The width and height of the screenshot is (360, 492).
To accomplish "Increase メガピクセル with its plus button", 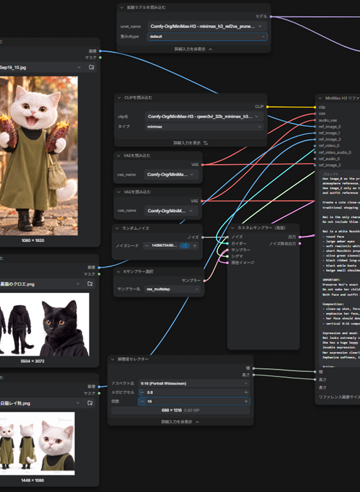I will 246,392.
